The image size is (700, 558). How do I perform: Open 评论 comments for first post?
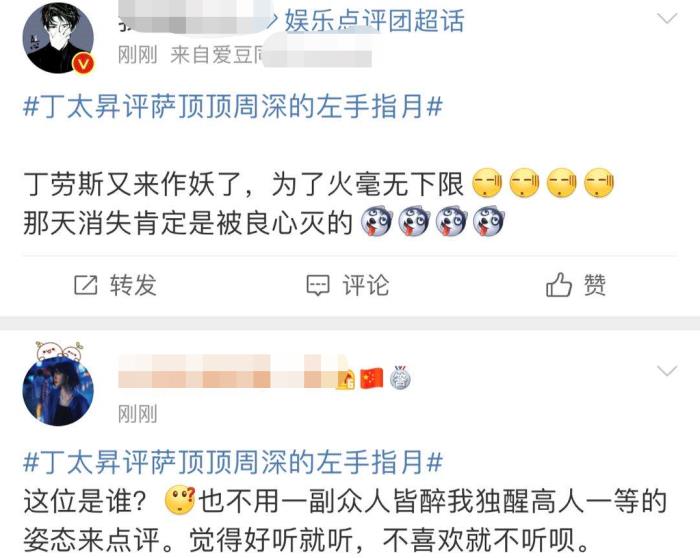(366, 285)
